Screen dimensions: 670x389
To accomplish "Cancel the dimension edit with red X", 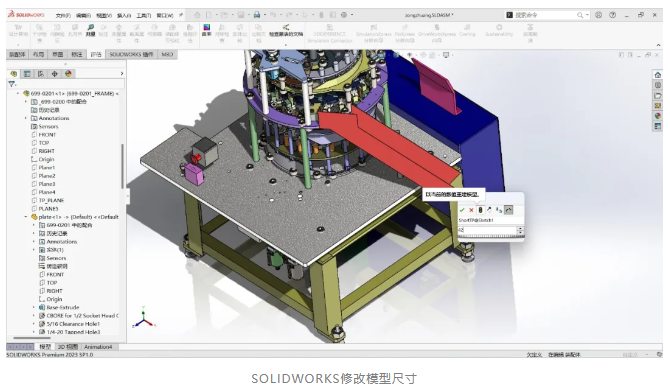I will point(471,210).
